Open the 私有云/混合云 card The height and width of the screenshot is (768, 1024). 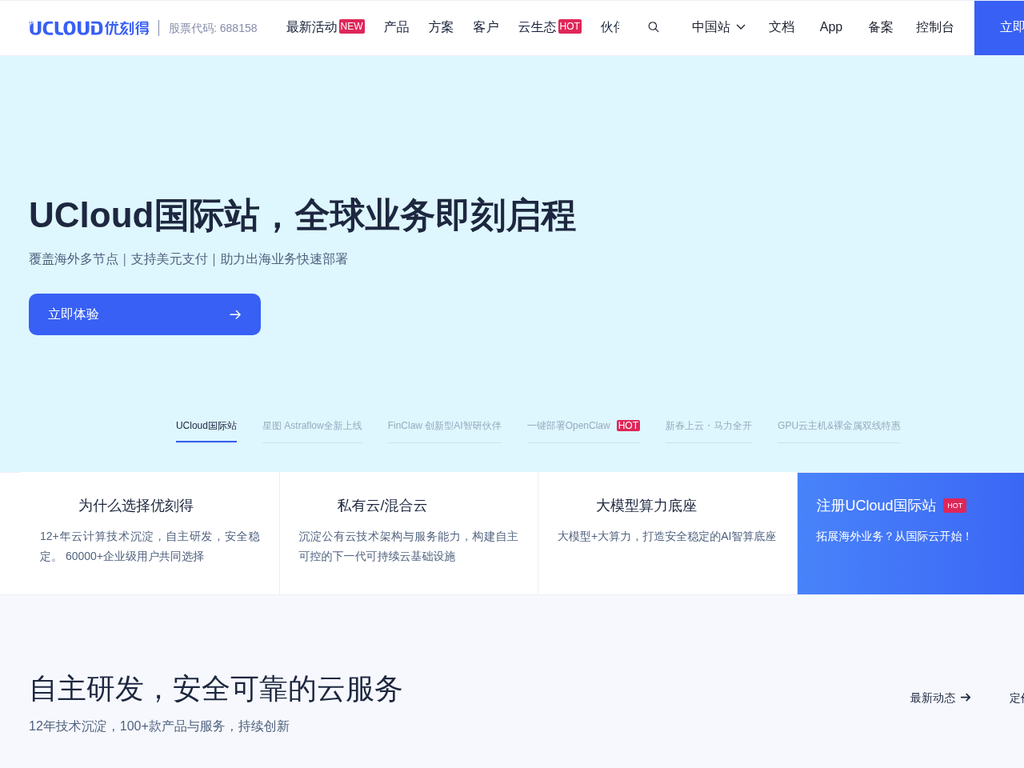tap(409, 533)
